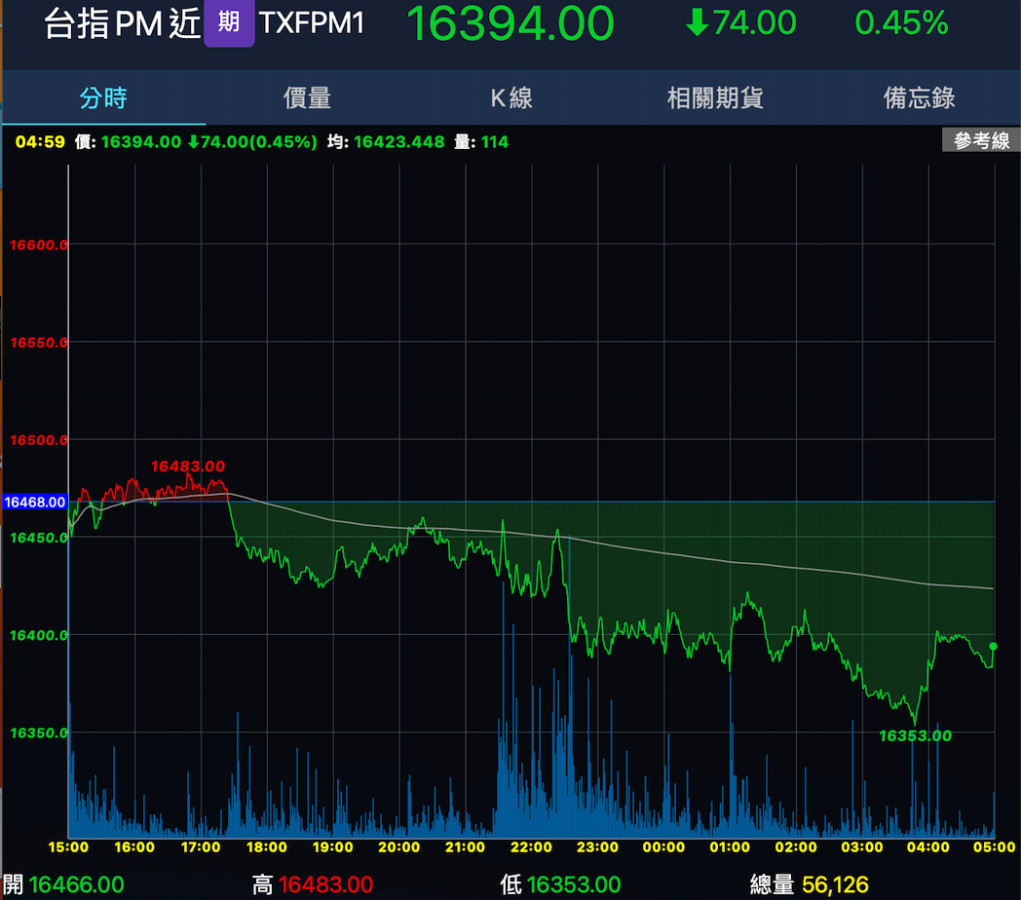This screenshot has height=900, width=1021.
Task: Click the 16483.00 high marker on chart
Action: coord(188,466)
